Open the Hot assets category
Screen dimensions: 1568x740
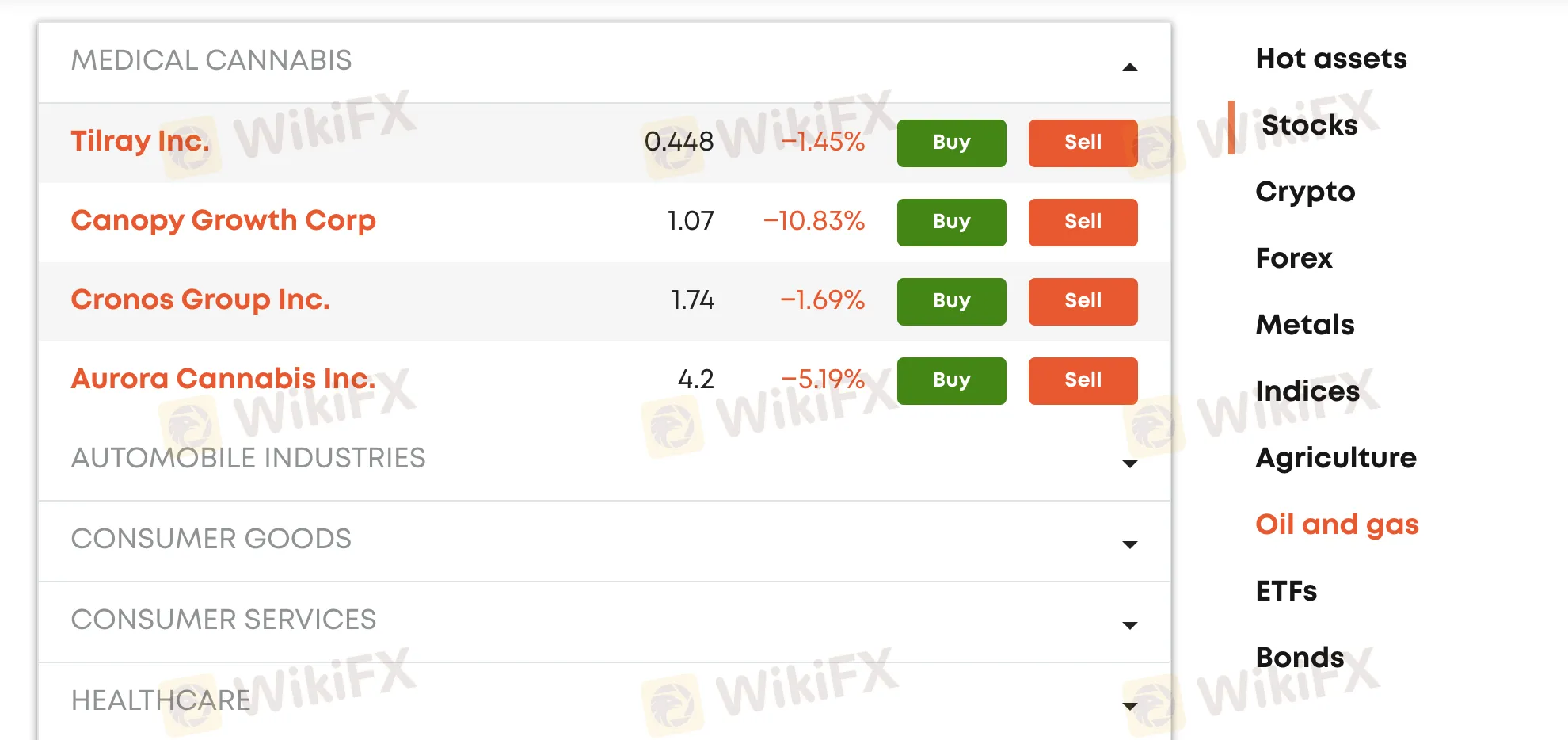(1331, 59)
